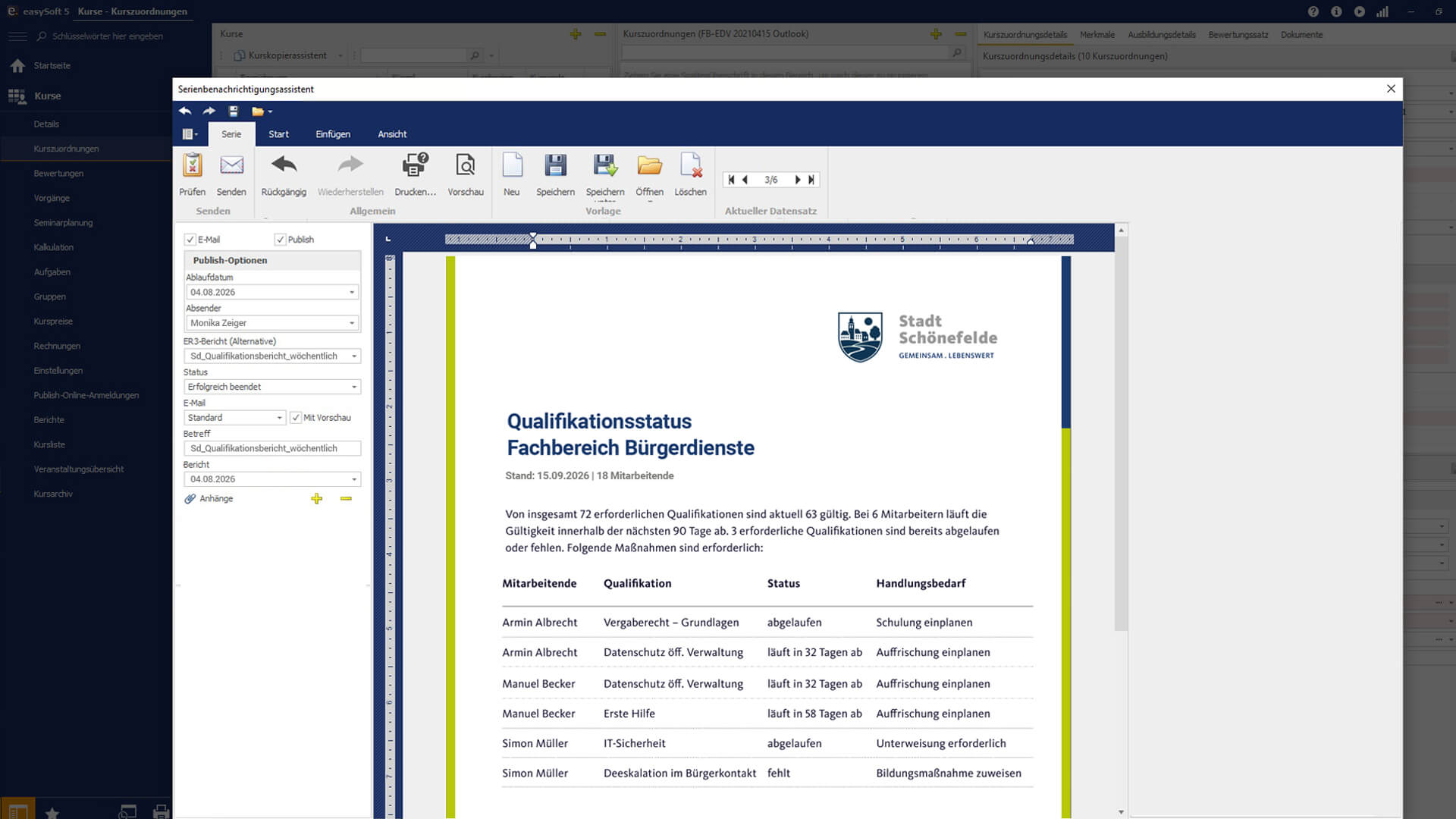Remove an attachment with the minus icon

pyautogui.click(x=346, y=498)
